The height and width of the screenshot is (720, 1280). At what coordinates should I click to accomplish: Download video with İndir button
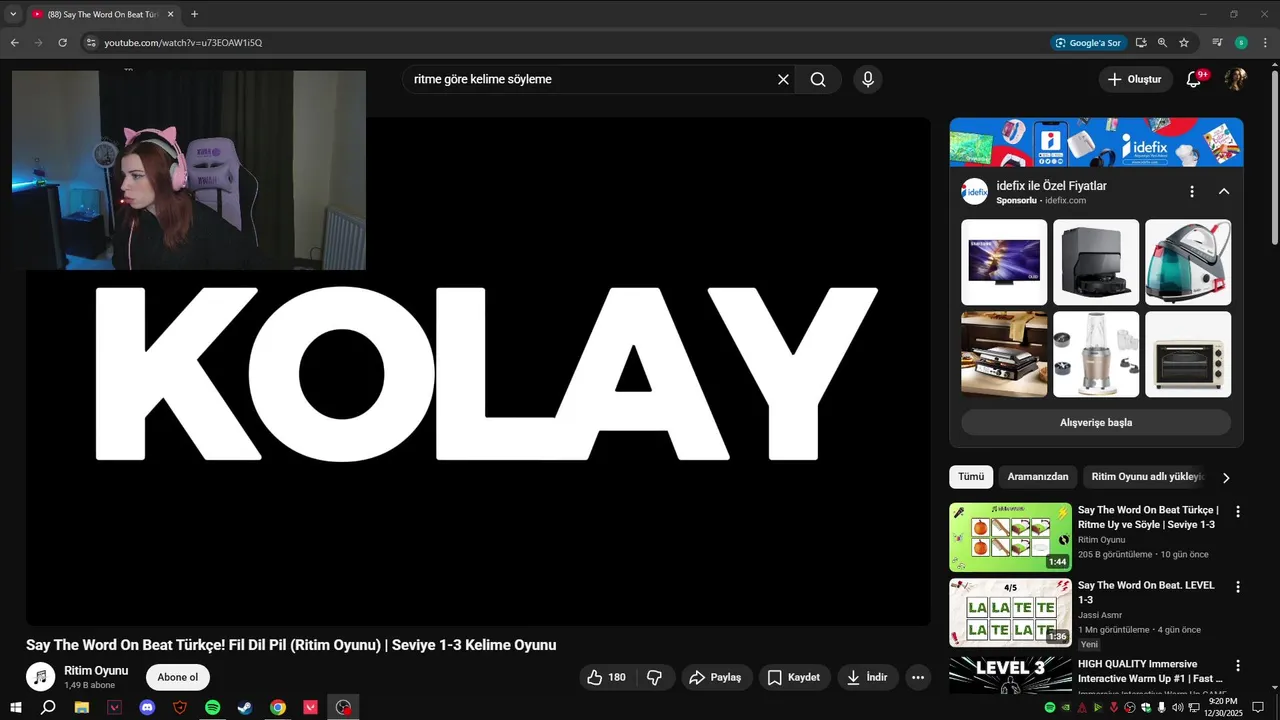(x=868, y=677)
